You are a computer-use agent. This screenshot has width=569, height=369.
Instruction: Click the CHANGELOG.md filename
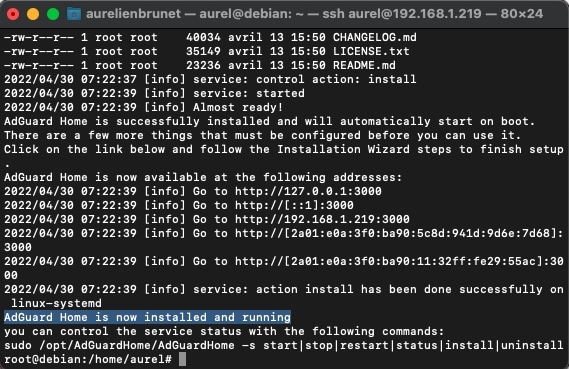(375, 37)
